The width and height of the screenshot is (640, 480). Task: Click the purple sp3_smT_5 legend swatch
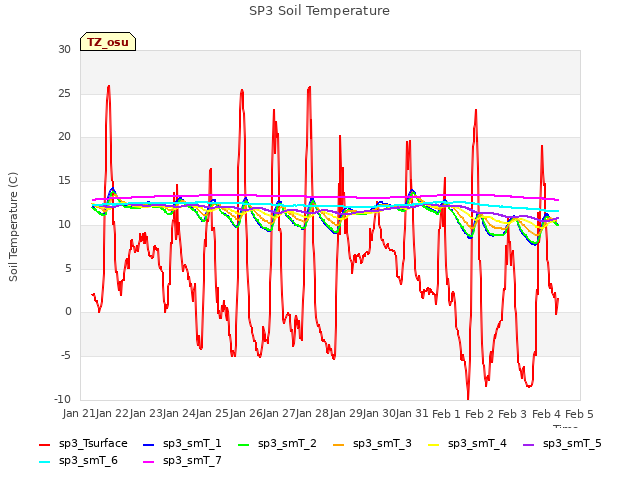pos(529,444)
